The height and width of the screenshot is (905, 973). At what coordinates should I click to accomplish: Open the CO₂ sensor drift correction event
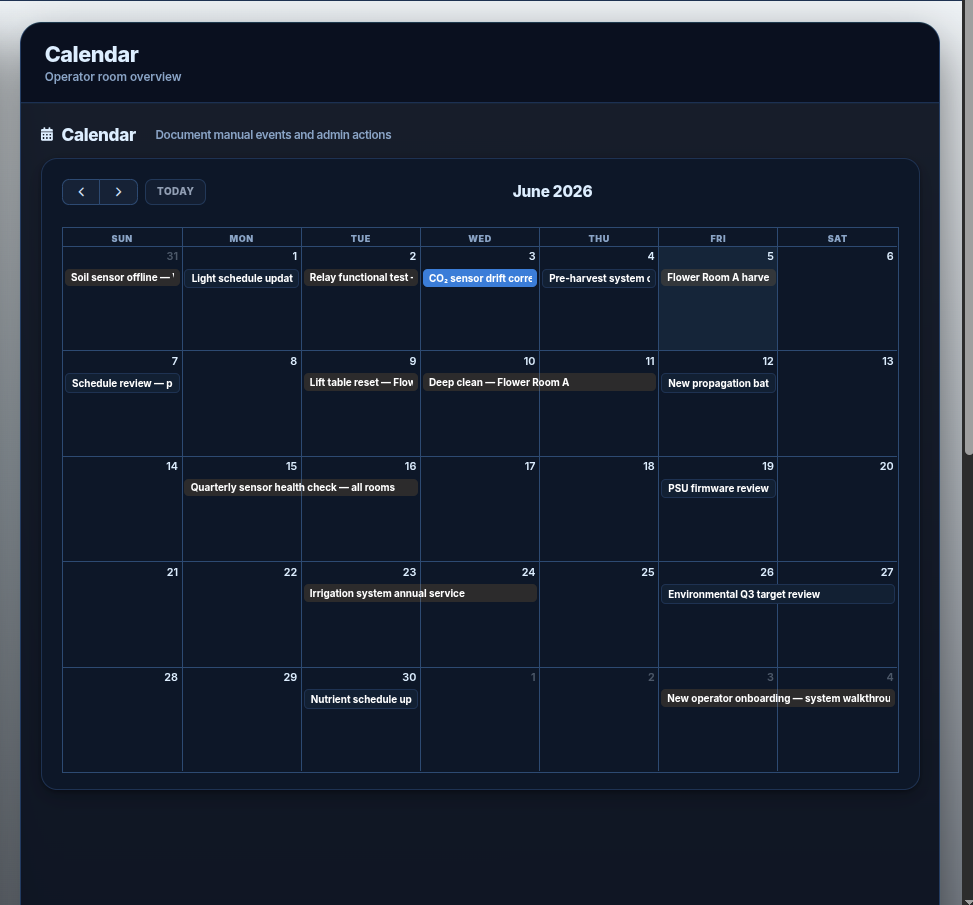coord(480,278)
